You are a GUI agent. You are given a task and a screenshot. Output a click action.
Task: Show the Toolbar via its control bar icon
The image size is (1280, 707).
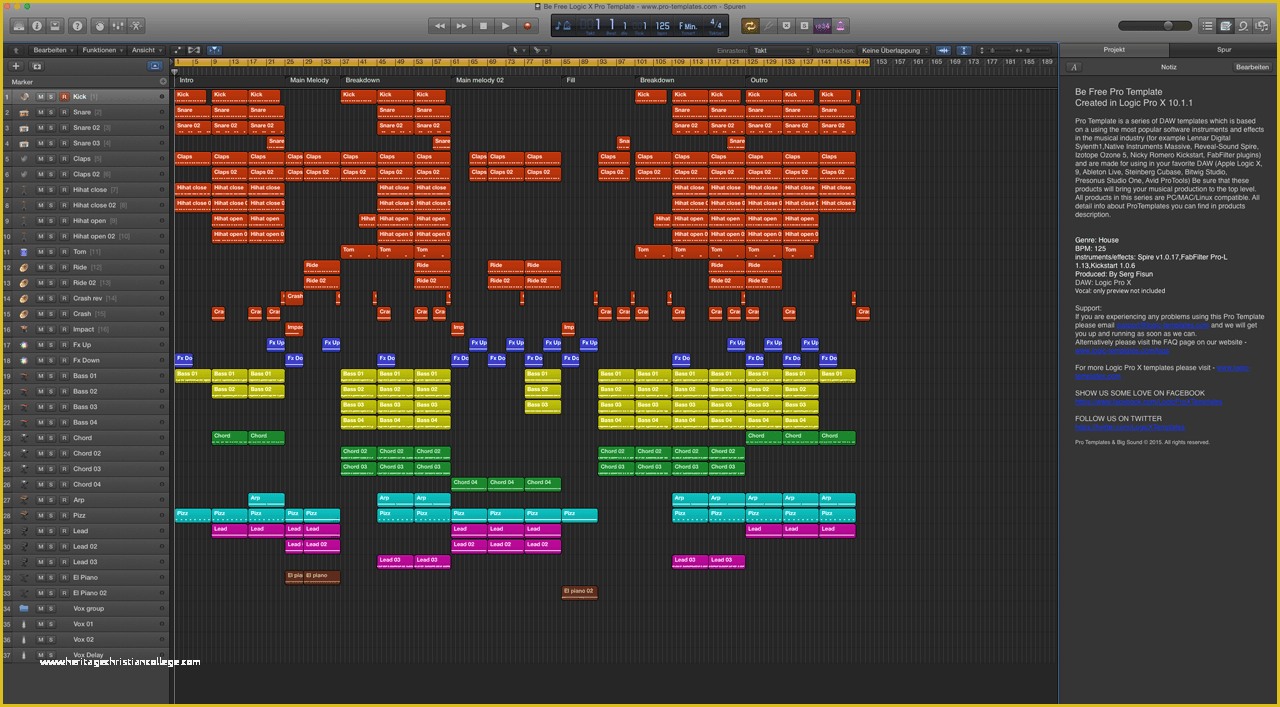(x=54, y=25)
